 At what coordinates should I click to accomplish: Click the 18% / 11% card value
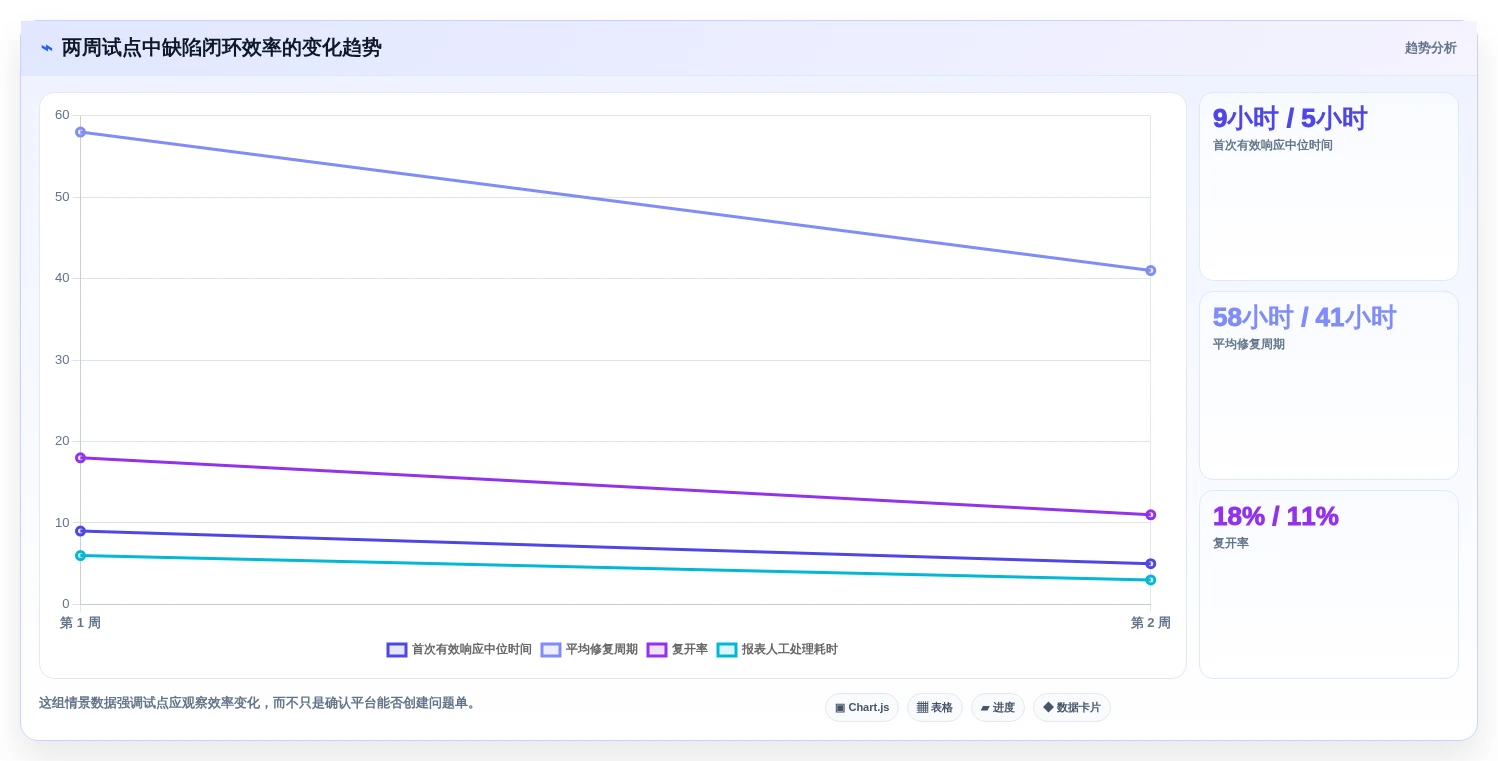point(1275,517)
